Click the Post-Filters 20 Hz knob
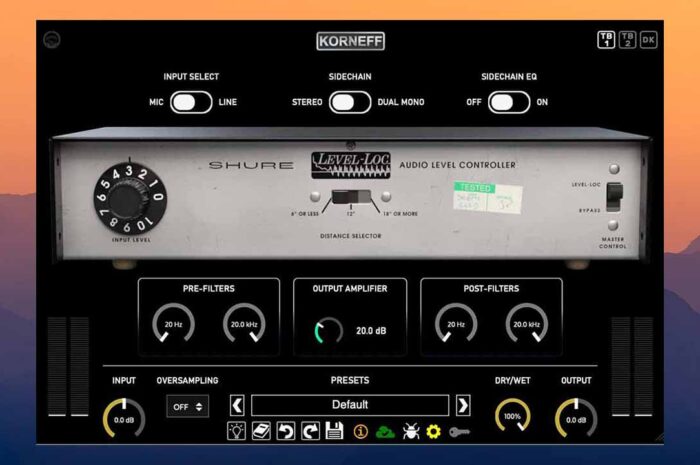The image size is (700, 465). 456,324
